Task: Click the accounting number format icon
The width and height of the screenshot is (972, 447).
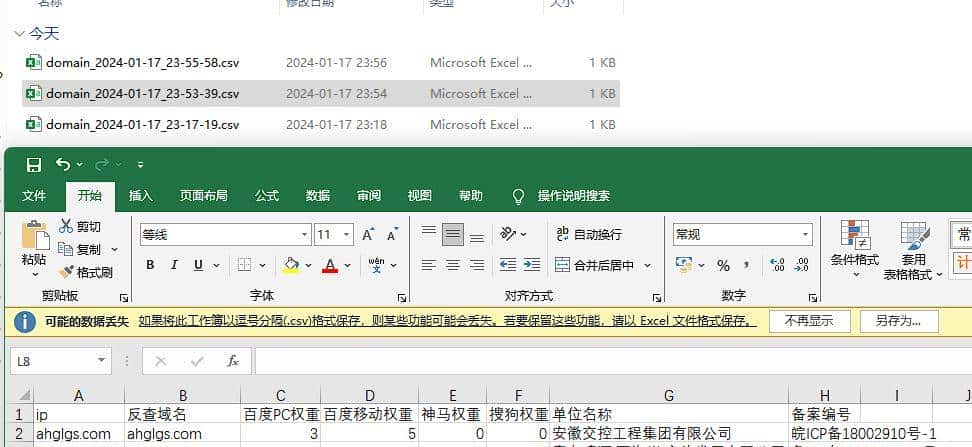Action: click(x=684, y=265)
